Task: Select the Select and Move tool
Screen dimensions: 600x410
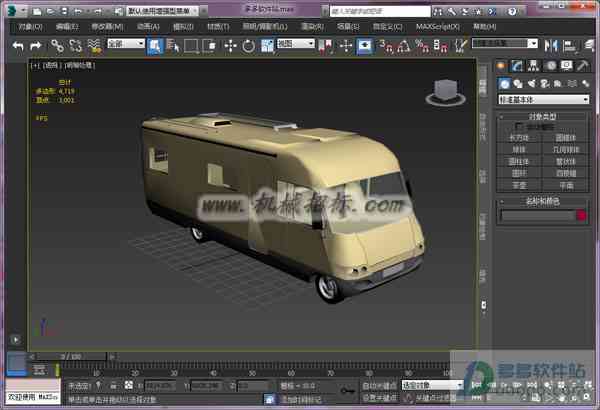Action: 230,46
